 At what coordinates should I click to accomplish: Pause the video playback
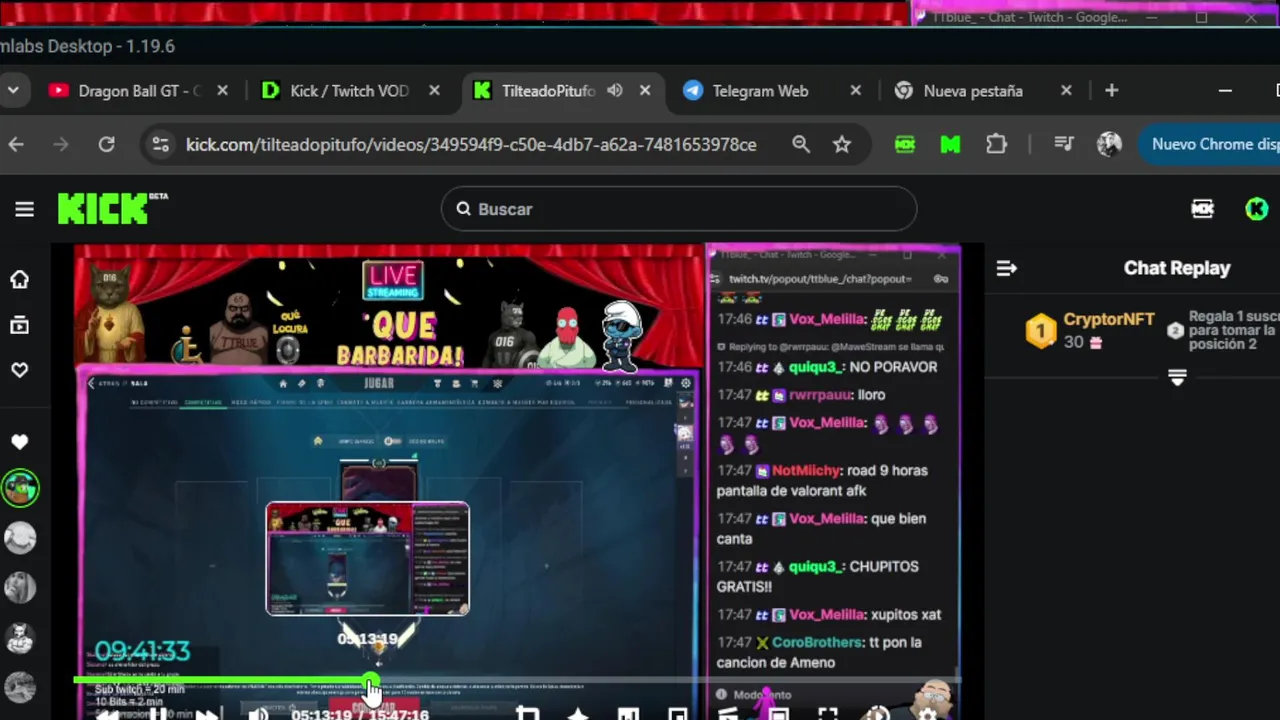click(158, 713)
